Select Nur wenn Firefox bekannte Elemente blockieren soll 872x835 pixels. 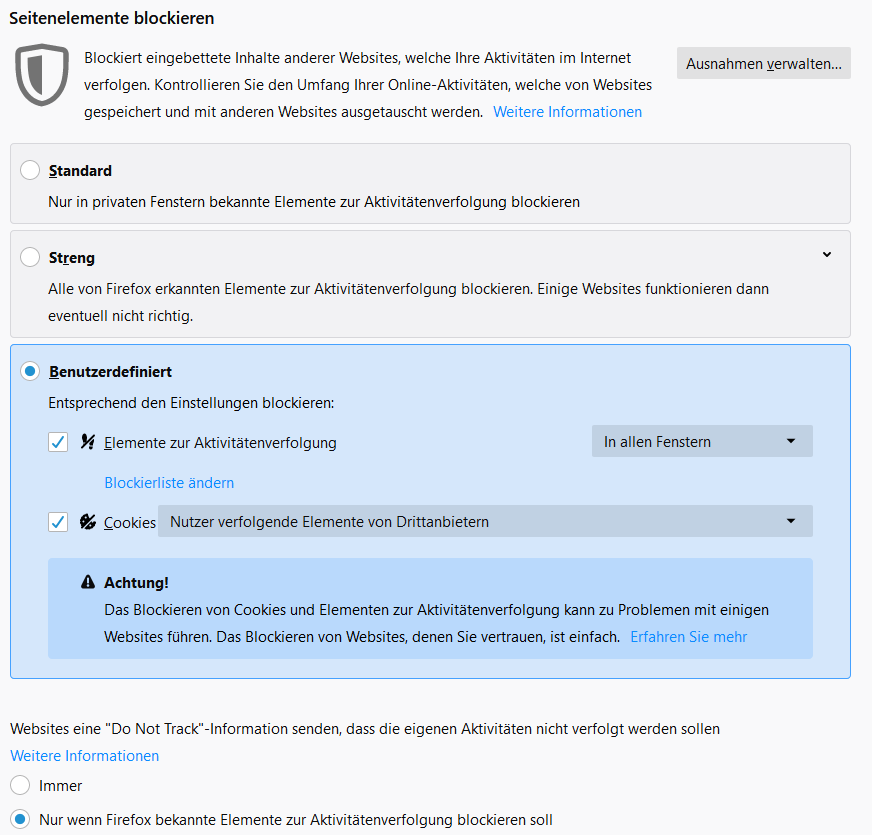pos(20,820)
